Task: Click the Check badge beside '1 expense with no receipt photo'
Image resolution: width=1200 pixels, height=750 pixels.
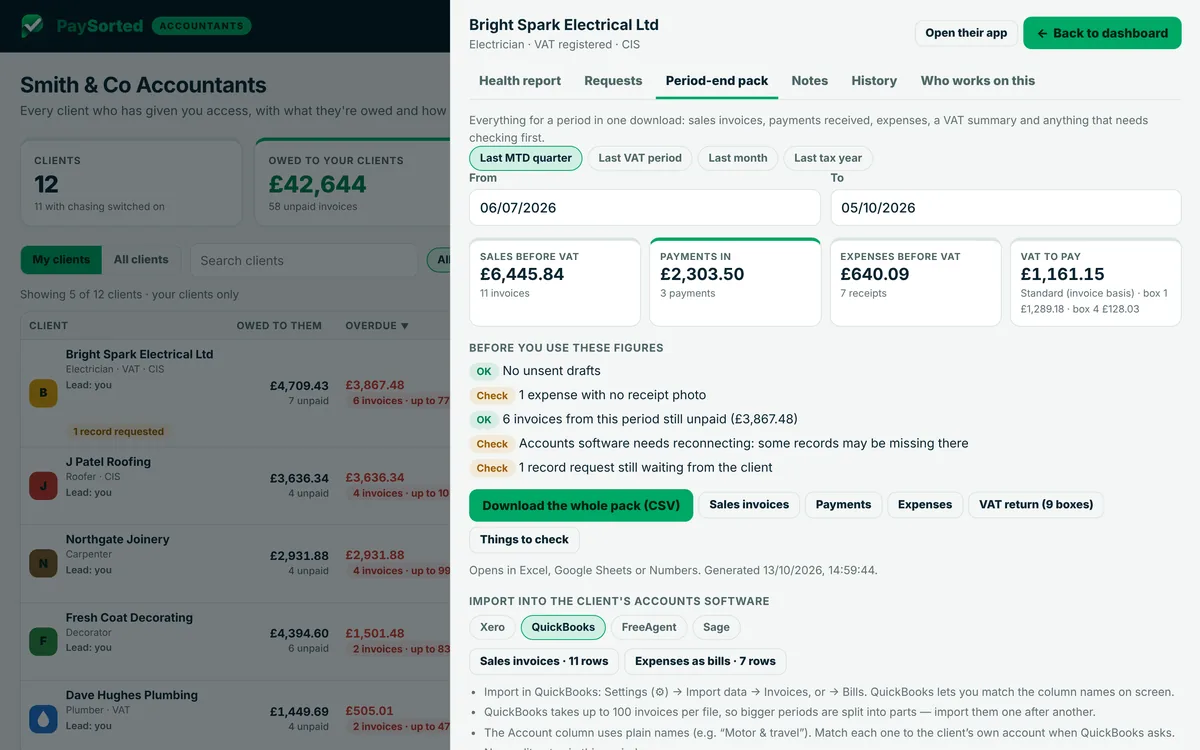Action: pos(492,396)
